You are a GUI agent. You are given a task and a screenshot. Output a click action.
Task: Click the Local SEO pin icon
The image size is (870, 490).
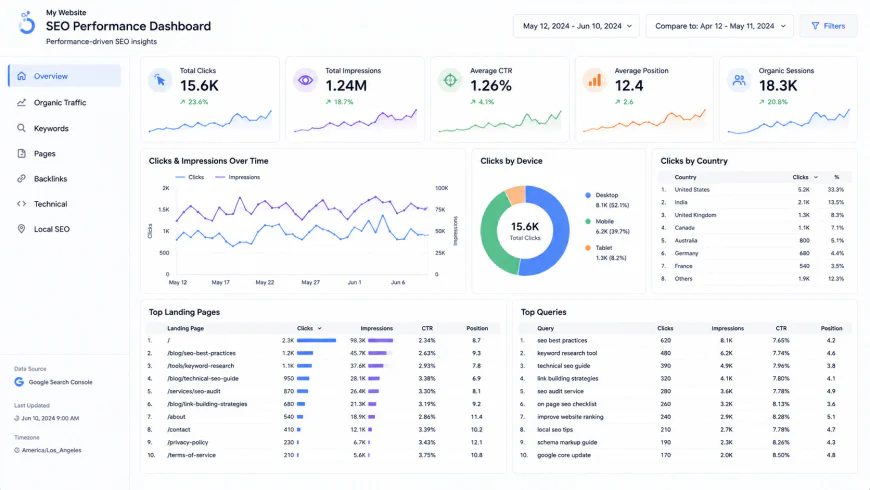coord(21,229)
